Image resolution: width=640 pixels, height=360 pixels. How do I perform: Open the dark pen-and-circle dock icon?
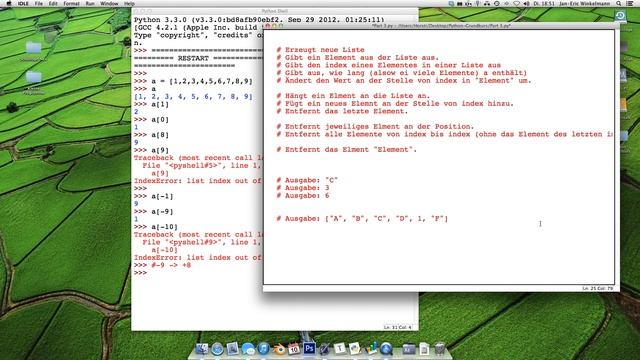[324, 349]
